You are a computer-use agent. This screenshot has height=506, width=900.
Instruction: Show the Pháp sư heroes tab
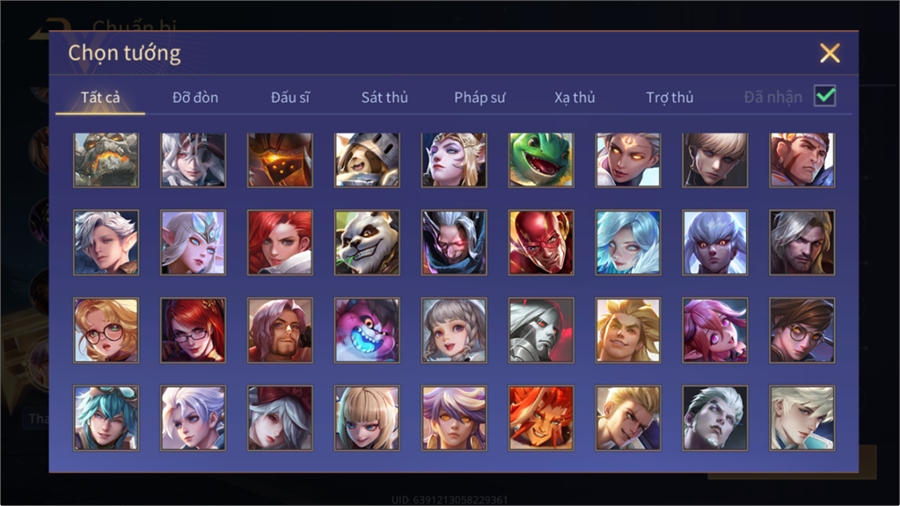click(480, 98)
